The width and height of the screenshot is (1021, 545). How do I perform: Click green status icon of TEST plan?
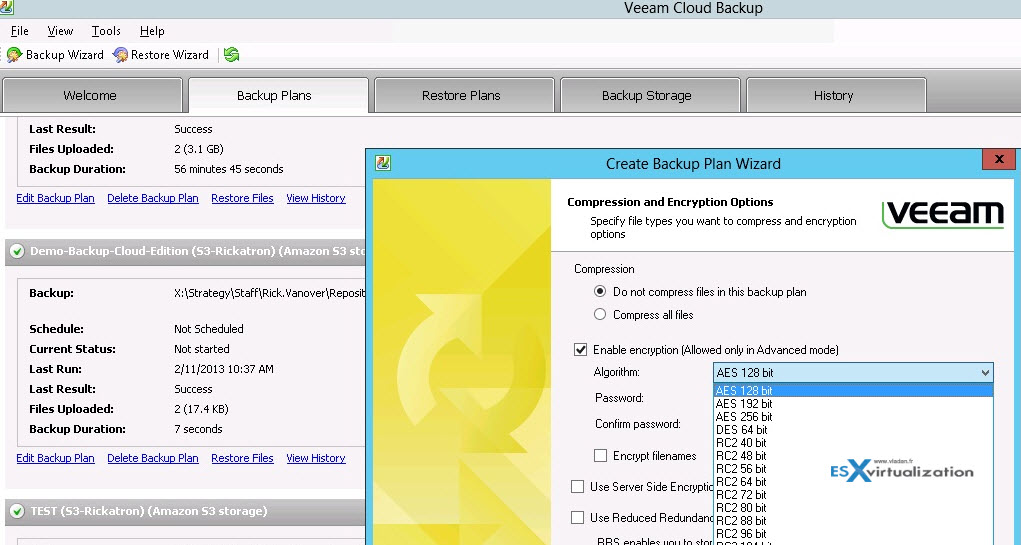coord(18,511)
